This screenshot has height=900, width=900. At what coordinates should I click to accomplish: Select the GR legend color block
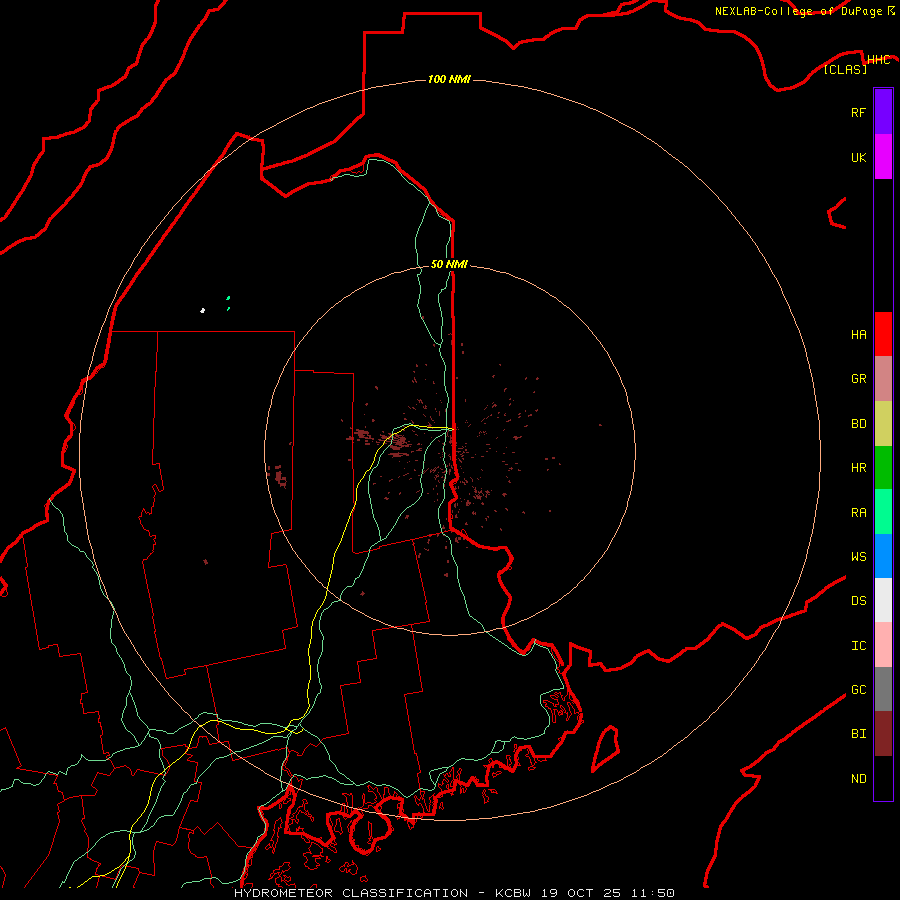click(x=883, y=379)
